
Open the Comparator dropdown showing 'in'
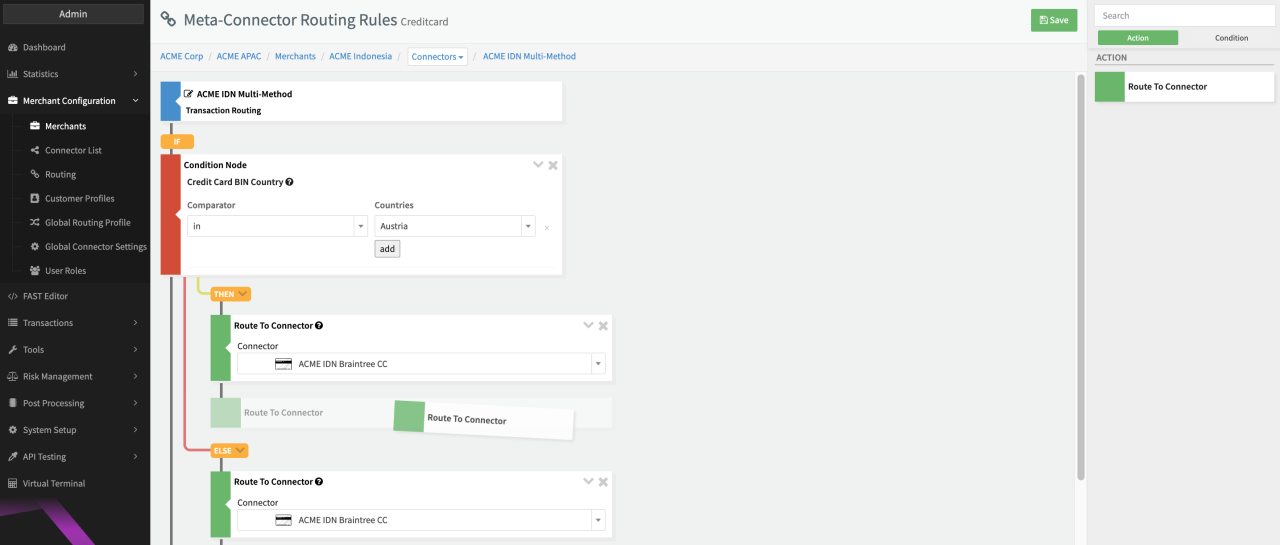pyautogui.click(x=277, y=226)
